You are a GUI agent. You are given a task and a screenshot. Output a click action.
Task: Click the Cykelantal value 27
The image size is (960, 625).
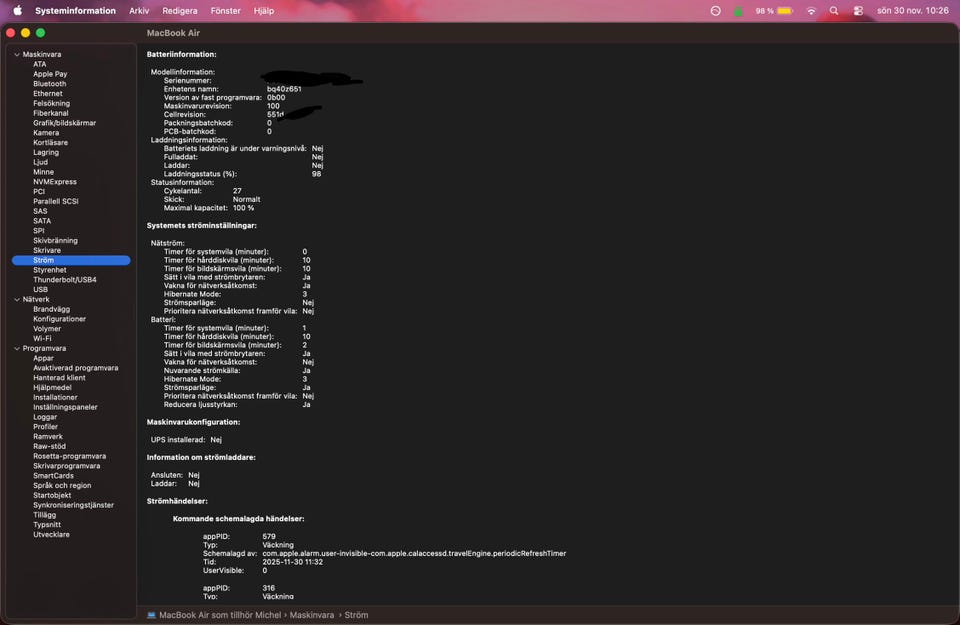pos(237,191)
